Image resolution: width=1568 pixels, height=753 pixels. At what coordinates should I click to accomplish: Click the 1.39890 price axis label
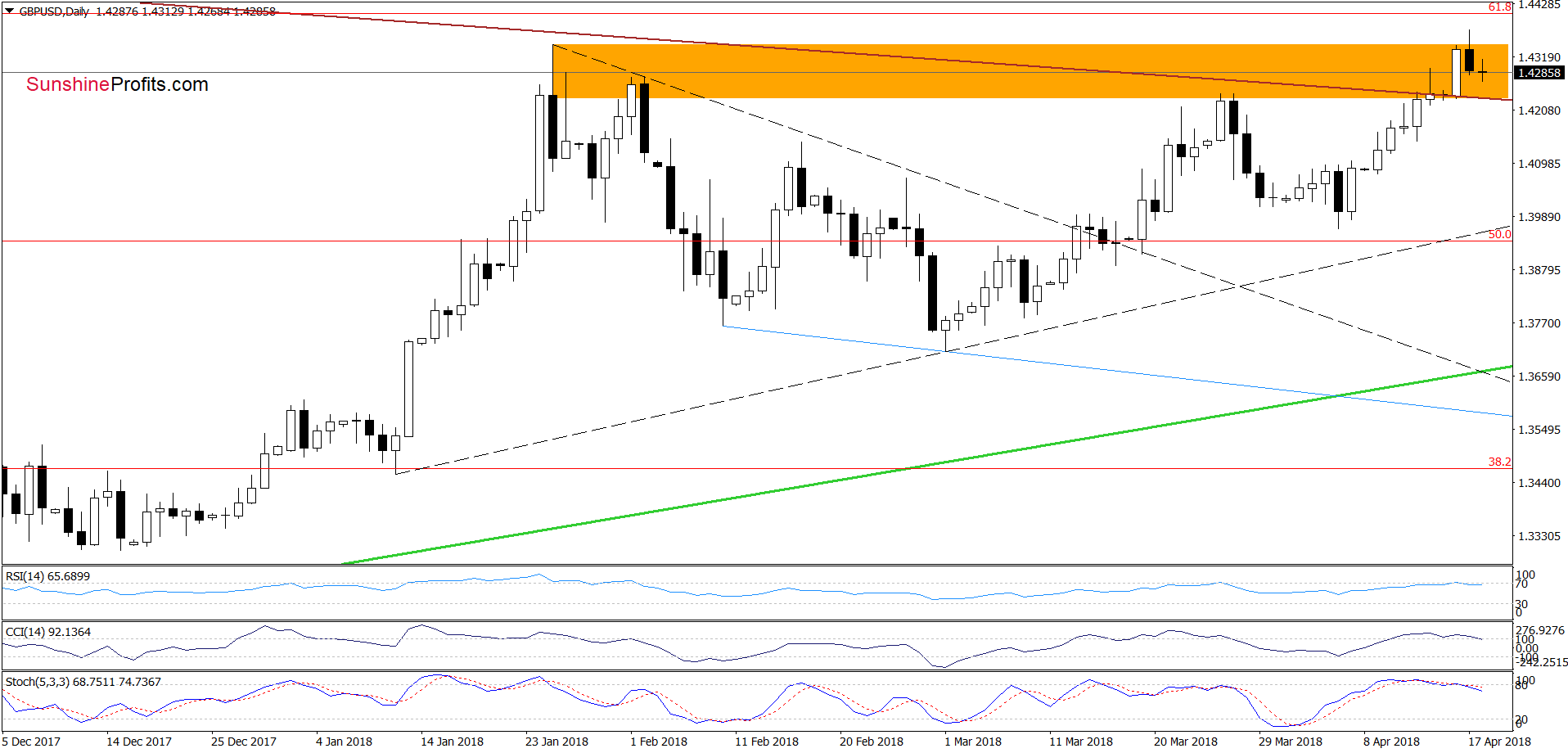click(1539, 217)
